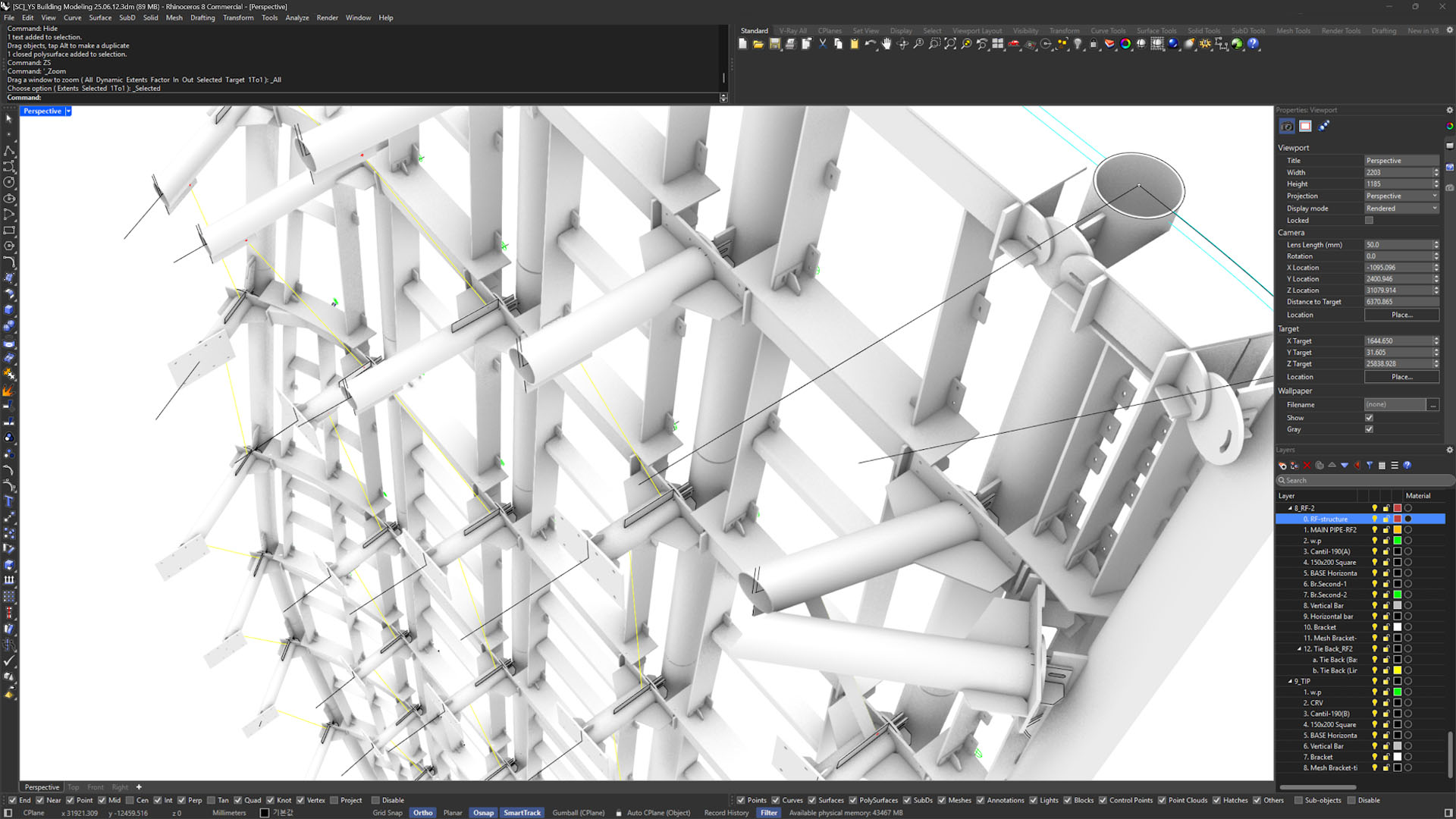Click the Cut scissors icon
The width and height of the screenshot is (1456, 819).
(x=822, y=44)
